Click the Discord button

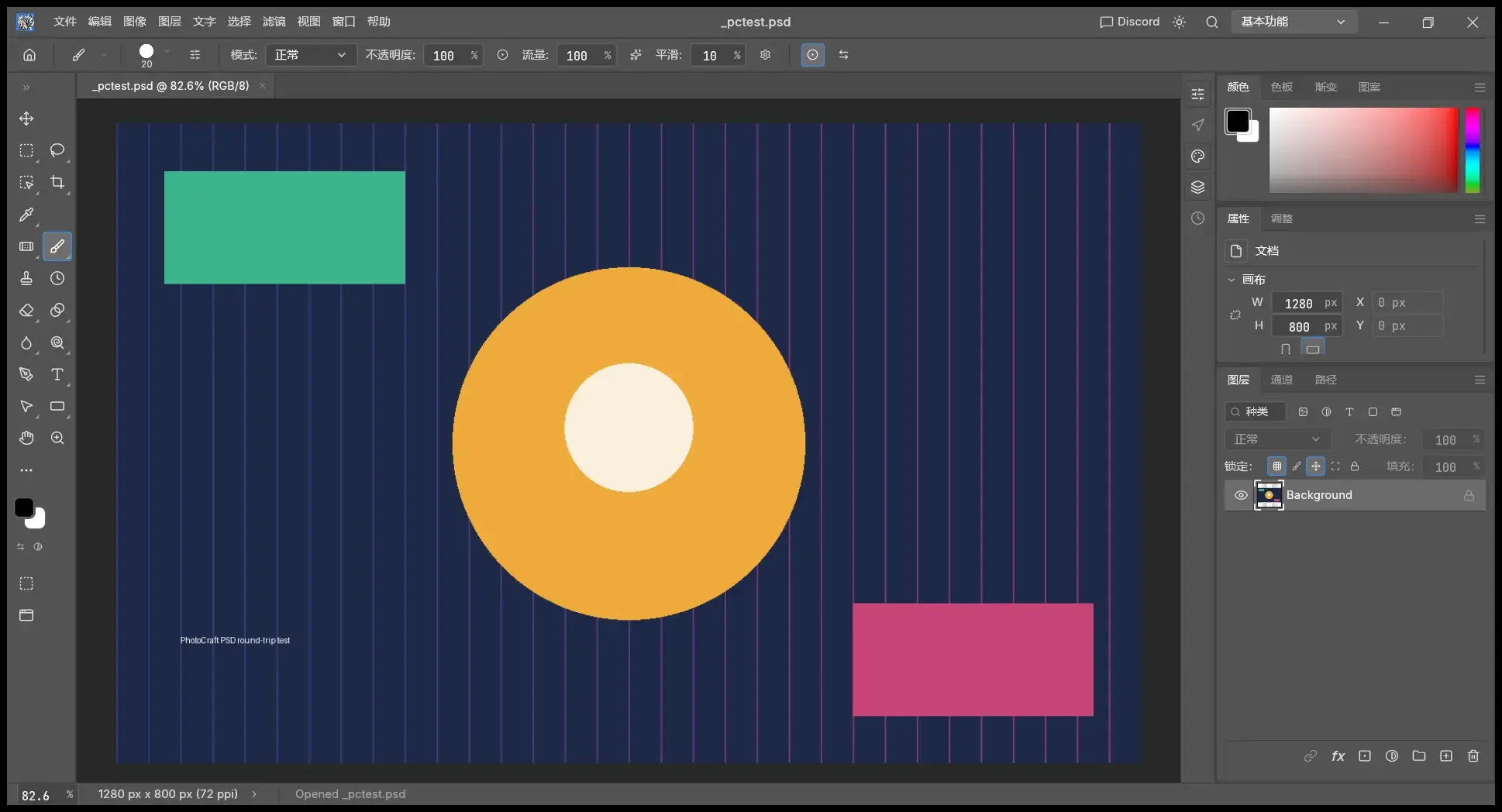click(x=1129, y=22)
